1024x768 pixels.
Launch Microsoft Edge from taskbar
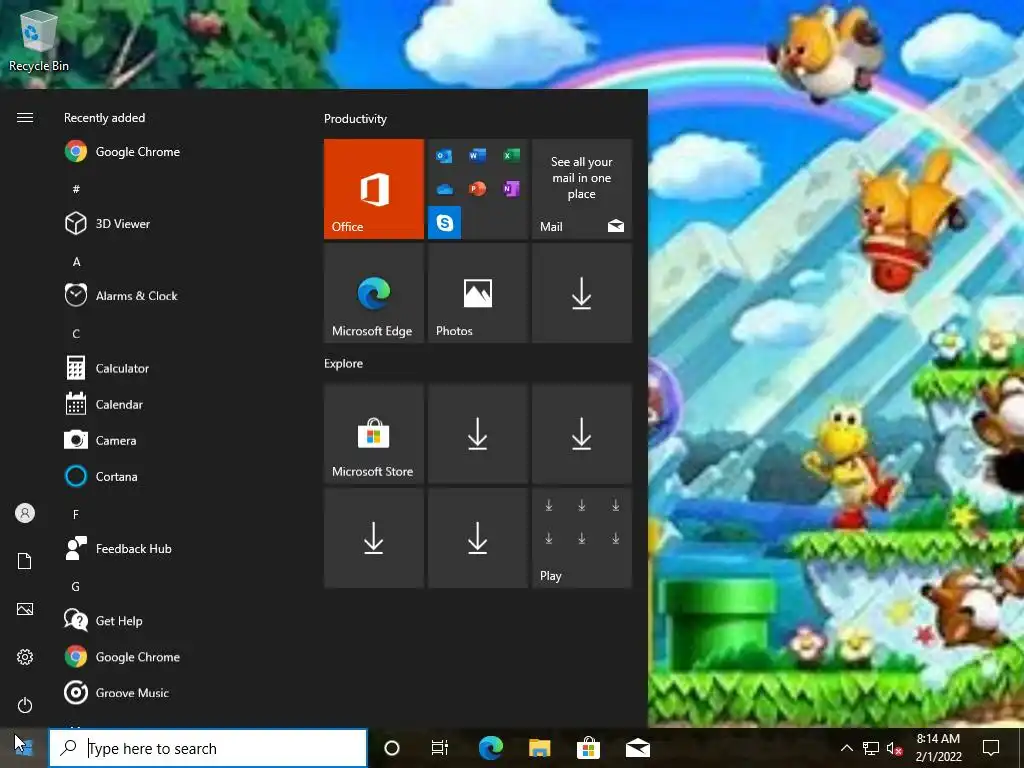click(490, 748)
